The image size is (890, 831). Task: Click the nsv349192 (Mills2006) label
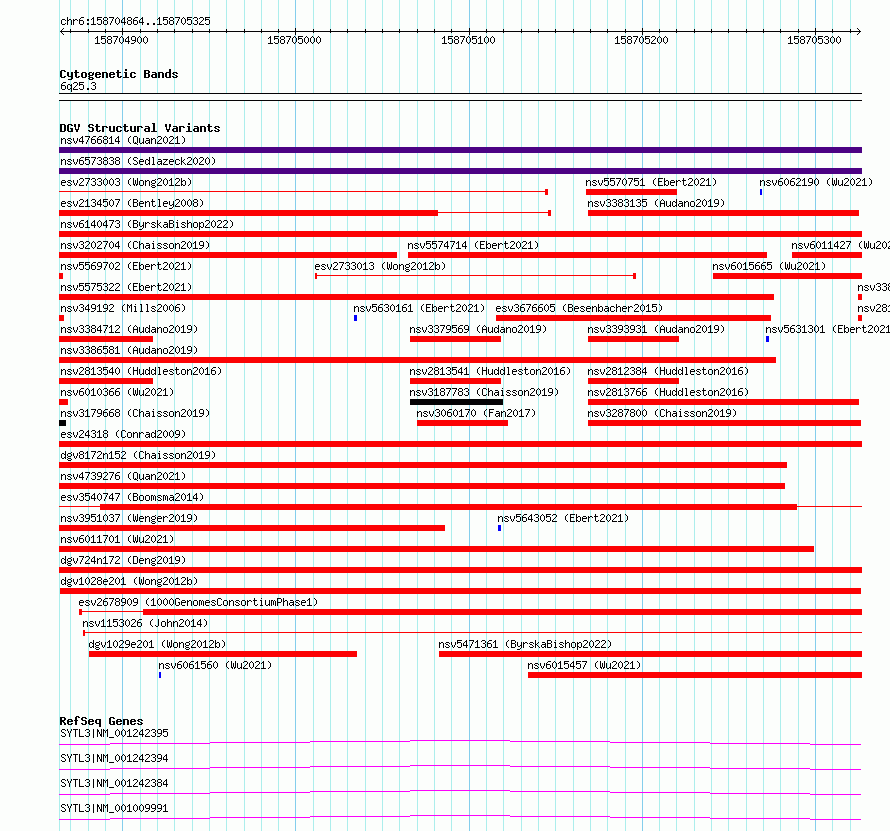click(123, 308)
